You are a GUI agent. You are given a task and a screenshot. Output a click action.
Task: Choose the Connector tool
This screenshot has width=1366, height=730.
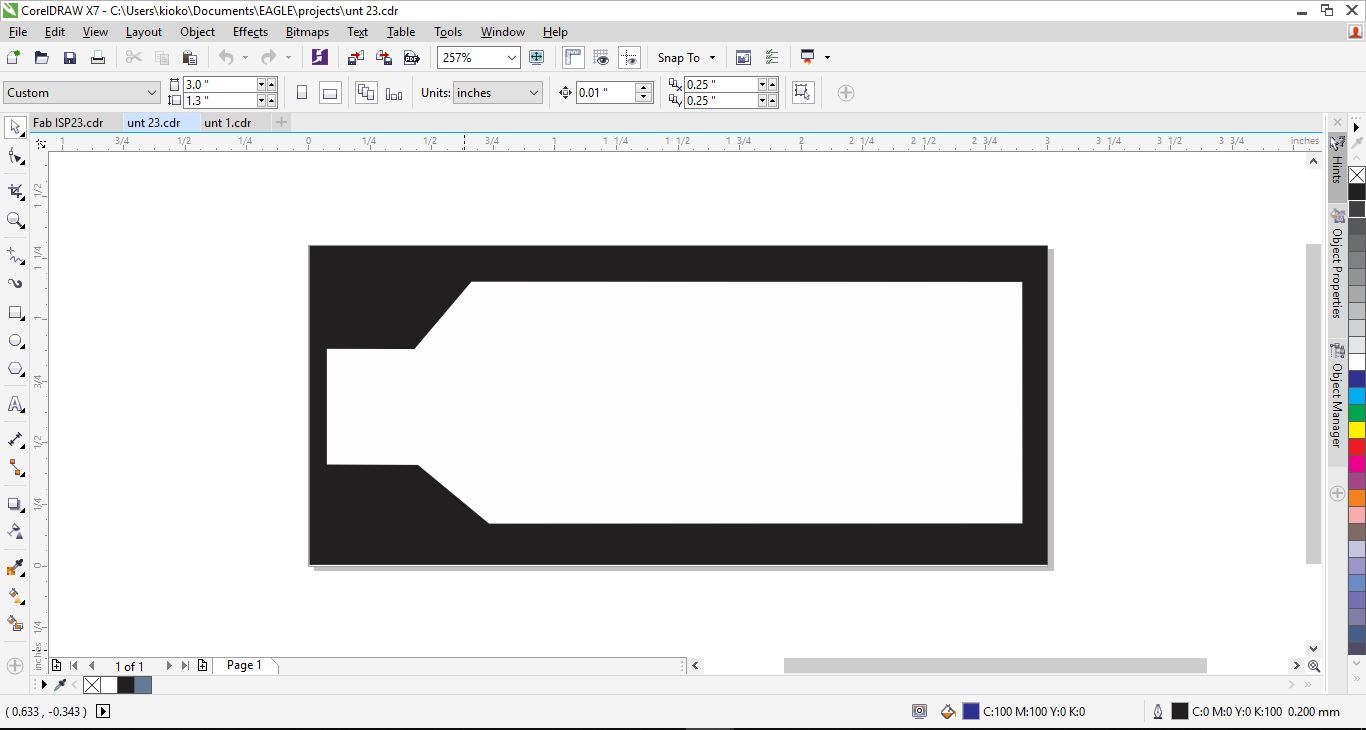(15, 467)
